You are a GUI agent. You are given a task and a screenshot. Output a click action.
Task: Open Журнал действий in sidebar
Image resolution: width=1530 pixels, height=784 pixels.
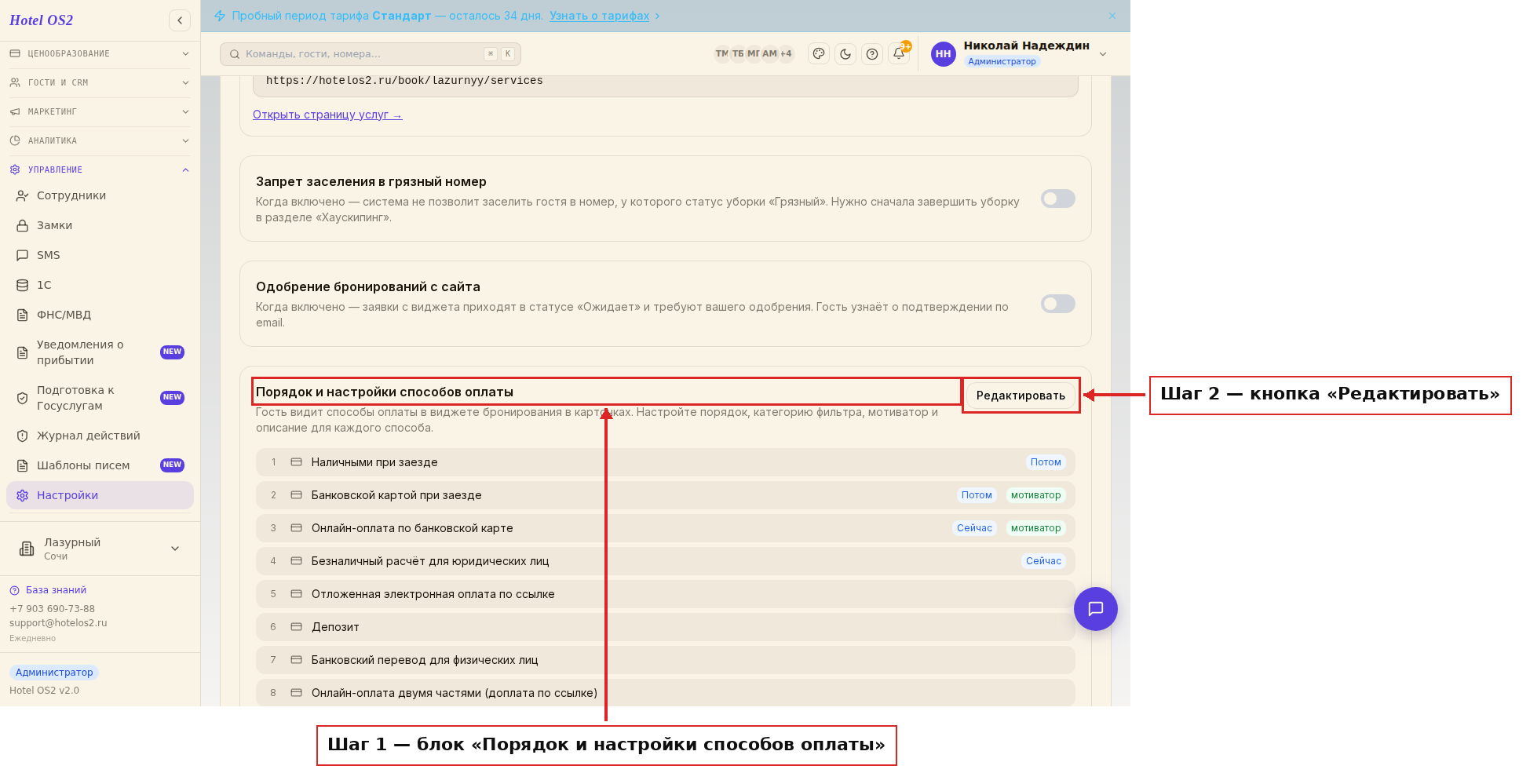pyautogui.click(x=100, y=436)
